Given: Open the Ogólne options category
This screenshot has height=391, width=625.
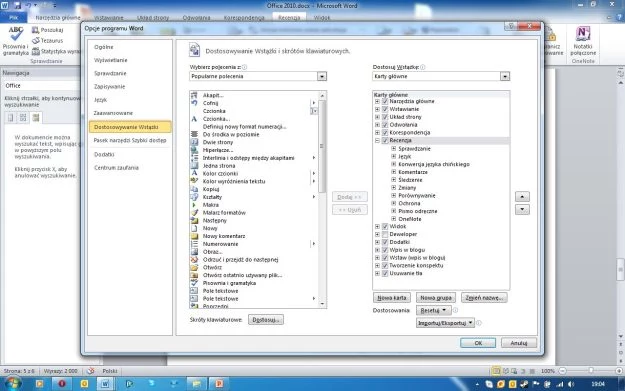Looking at the screenshot, I should [x=104, y=47].
